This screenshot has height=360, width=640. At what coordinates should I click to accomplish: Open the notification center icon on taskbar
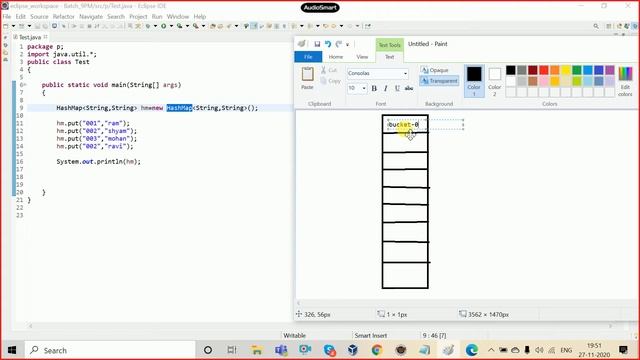pos(623,350)
